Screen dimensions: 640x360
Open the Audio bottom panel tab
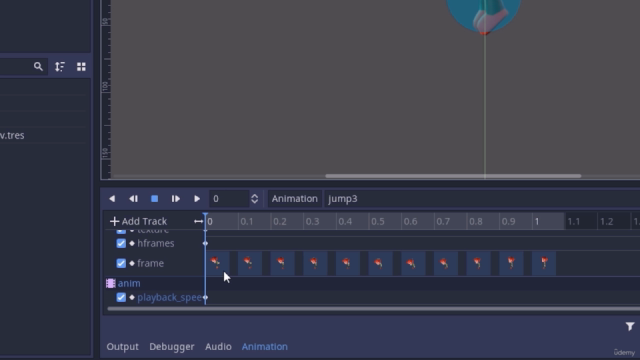point(218,347)
